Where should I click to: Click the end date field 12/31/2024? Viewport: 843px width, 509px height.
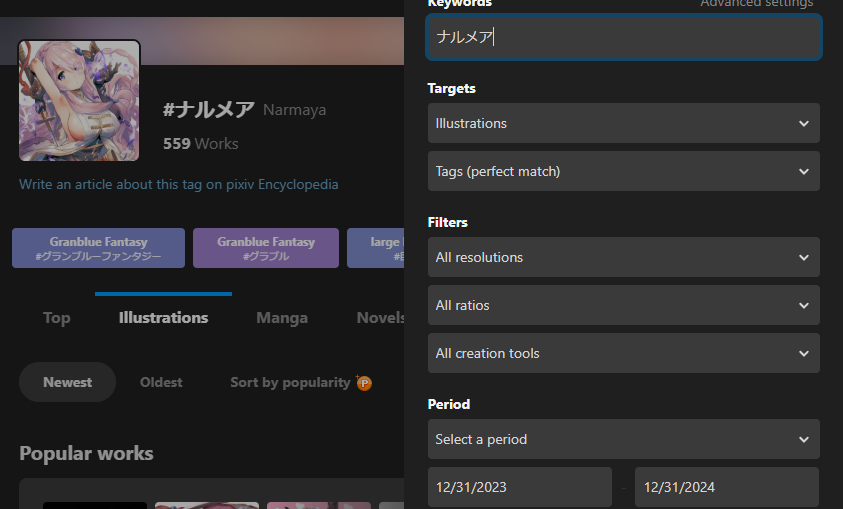(x=727, y=487)
